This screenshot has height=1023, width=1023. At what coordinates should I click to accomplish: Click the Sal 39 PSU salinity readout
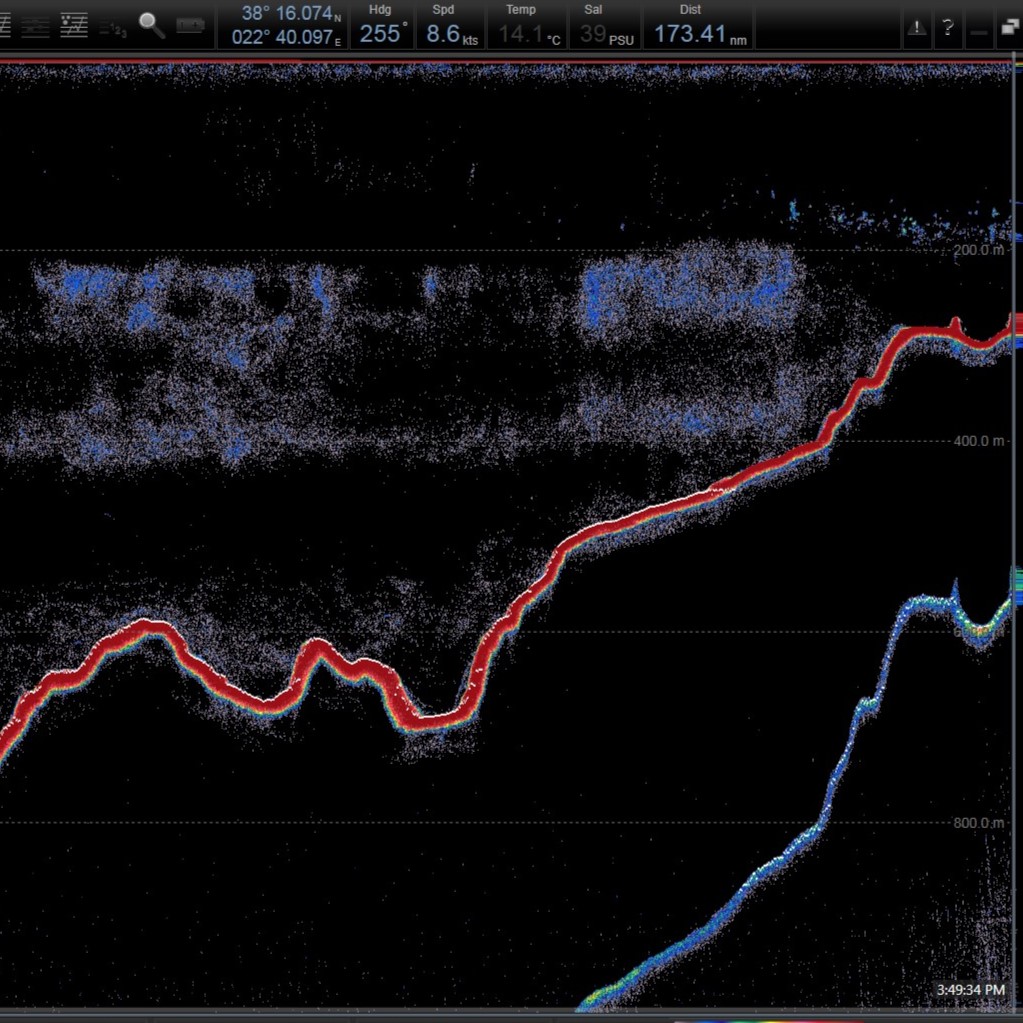tap(603, 25)
